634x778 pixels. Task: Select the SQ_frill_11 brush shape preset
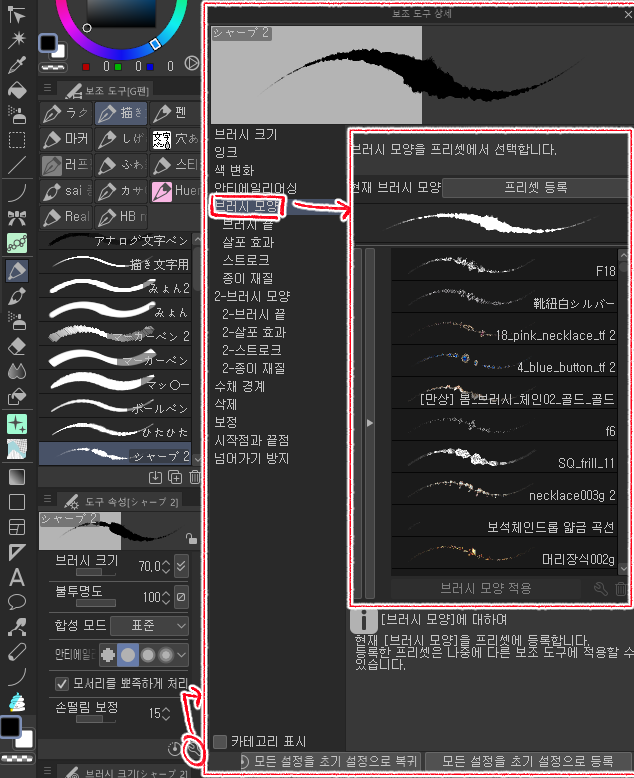(x=504, y=456)
